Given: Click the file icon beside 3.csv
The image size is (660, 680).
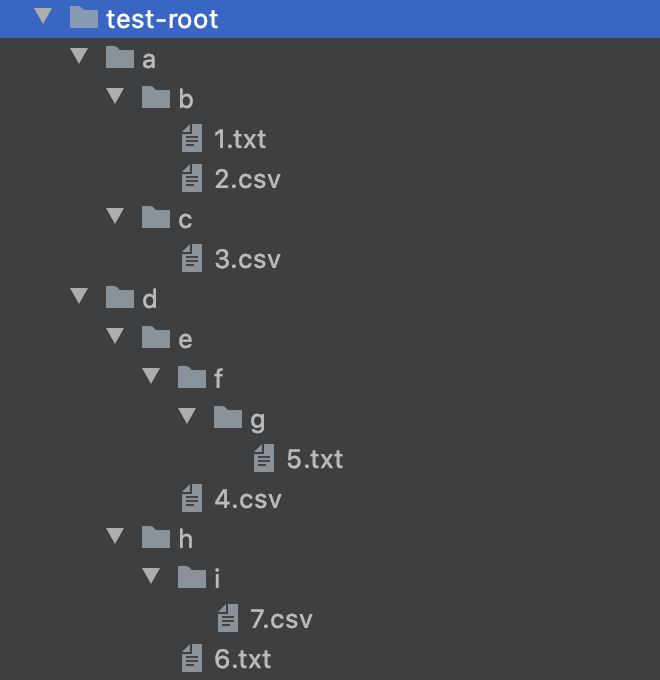Looking at the screenshot, I should click(192, 259).
